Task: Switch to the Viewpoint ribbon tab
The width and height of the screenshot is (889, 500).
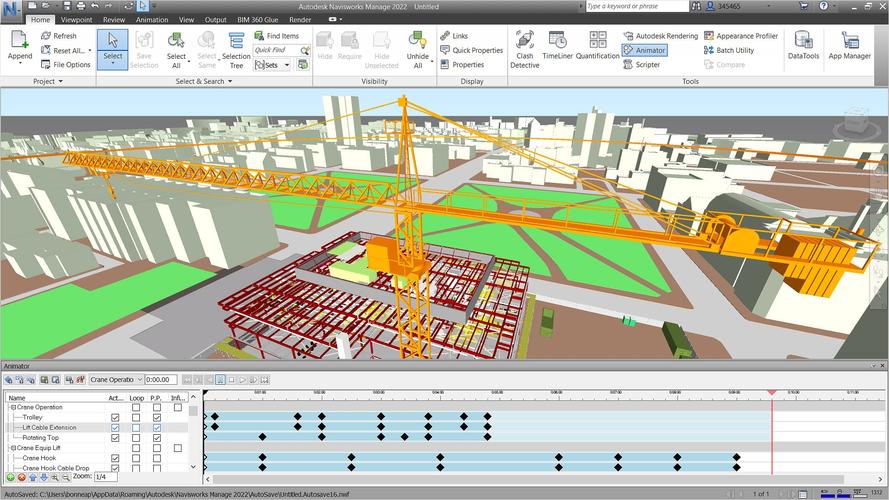Action: 76,19
